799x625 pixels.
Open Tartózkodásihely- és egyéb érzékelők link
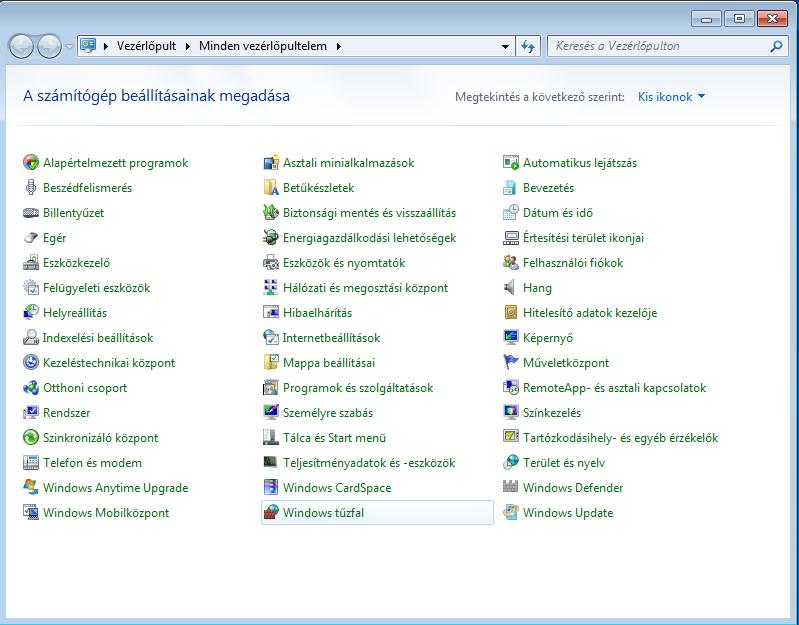pos(620,438)
